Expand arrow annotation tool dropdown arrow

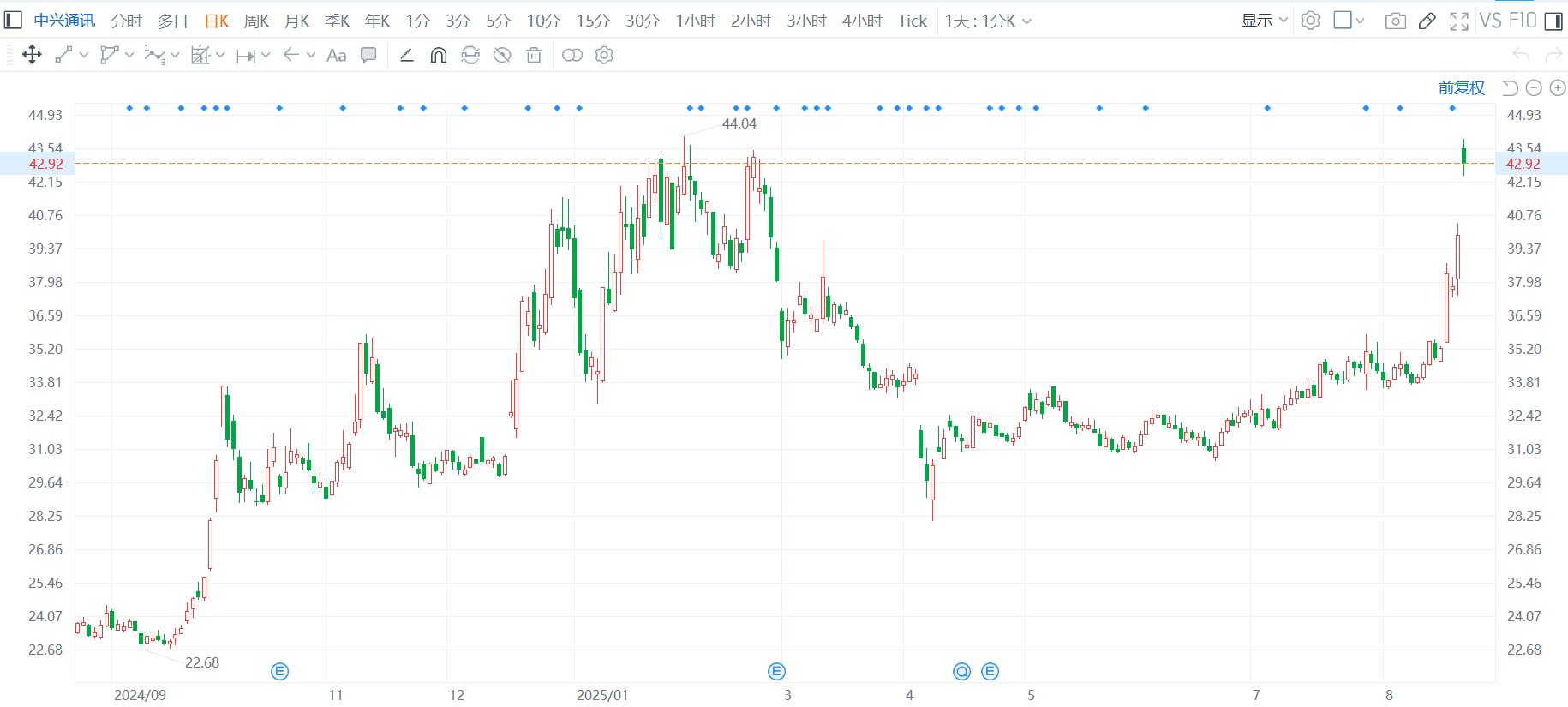(x=311, y=55)
